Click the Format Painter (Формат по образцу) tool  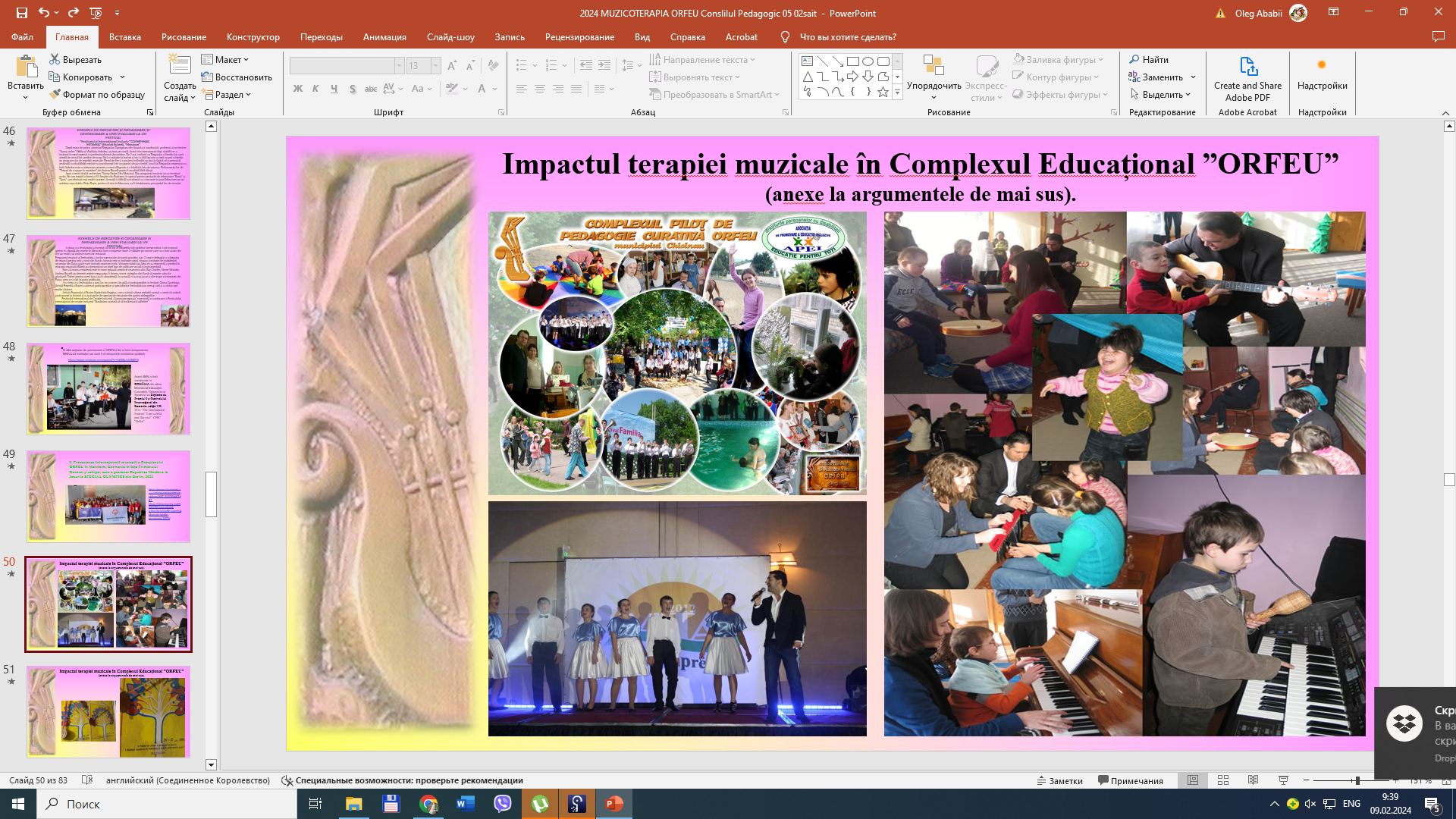[97, 95]
